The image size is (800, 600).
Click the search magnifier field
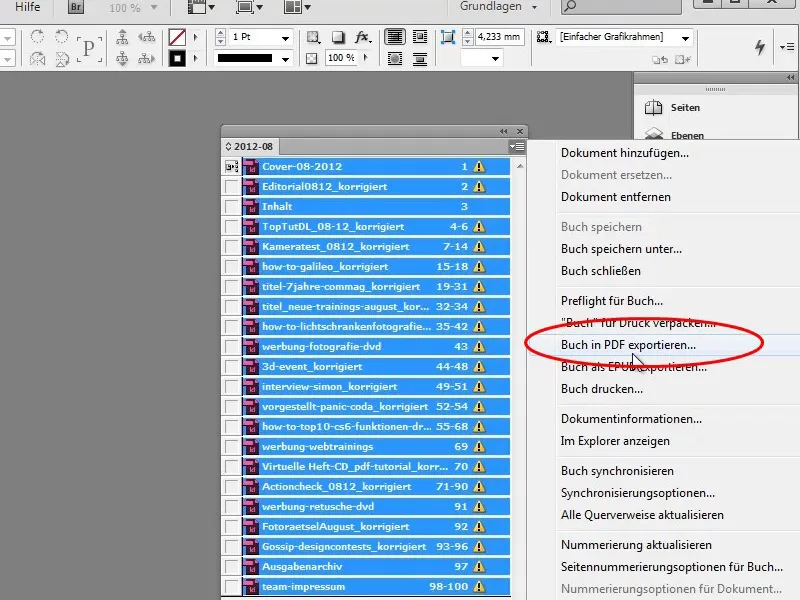click(621, 7)
